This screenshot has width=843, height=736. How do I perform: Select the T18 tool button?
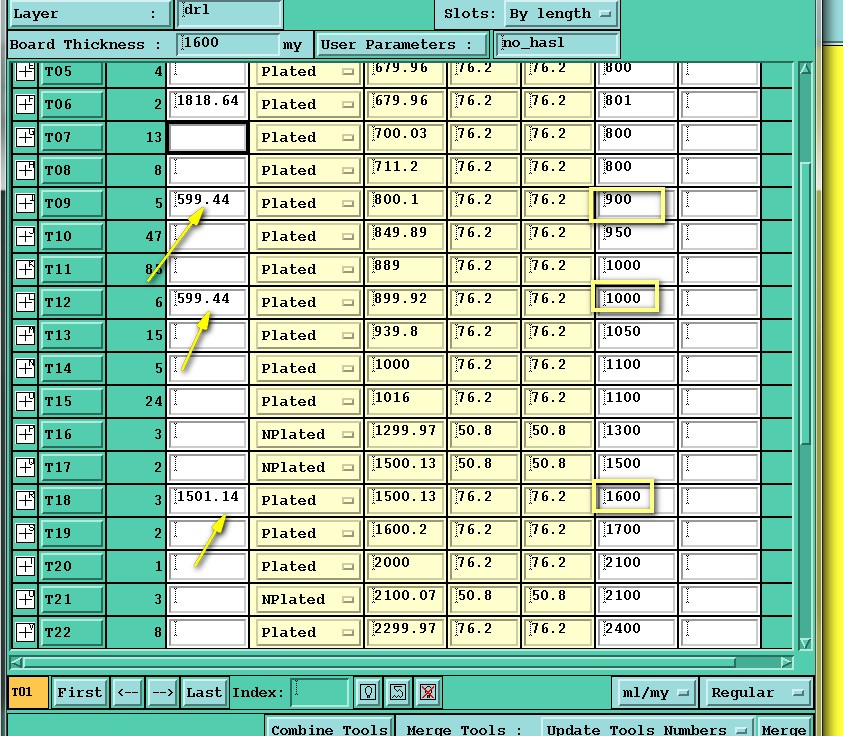[x=72, y=500]
